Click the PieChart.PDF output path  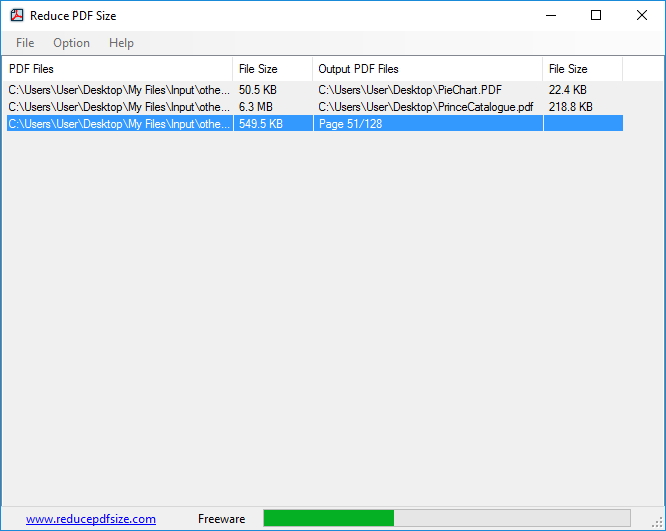click(x=410, y=90)
